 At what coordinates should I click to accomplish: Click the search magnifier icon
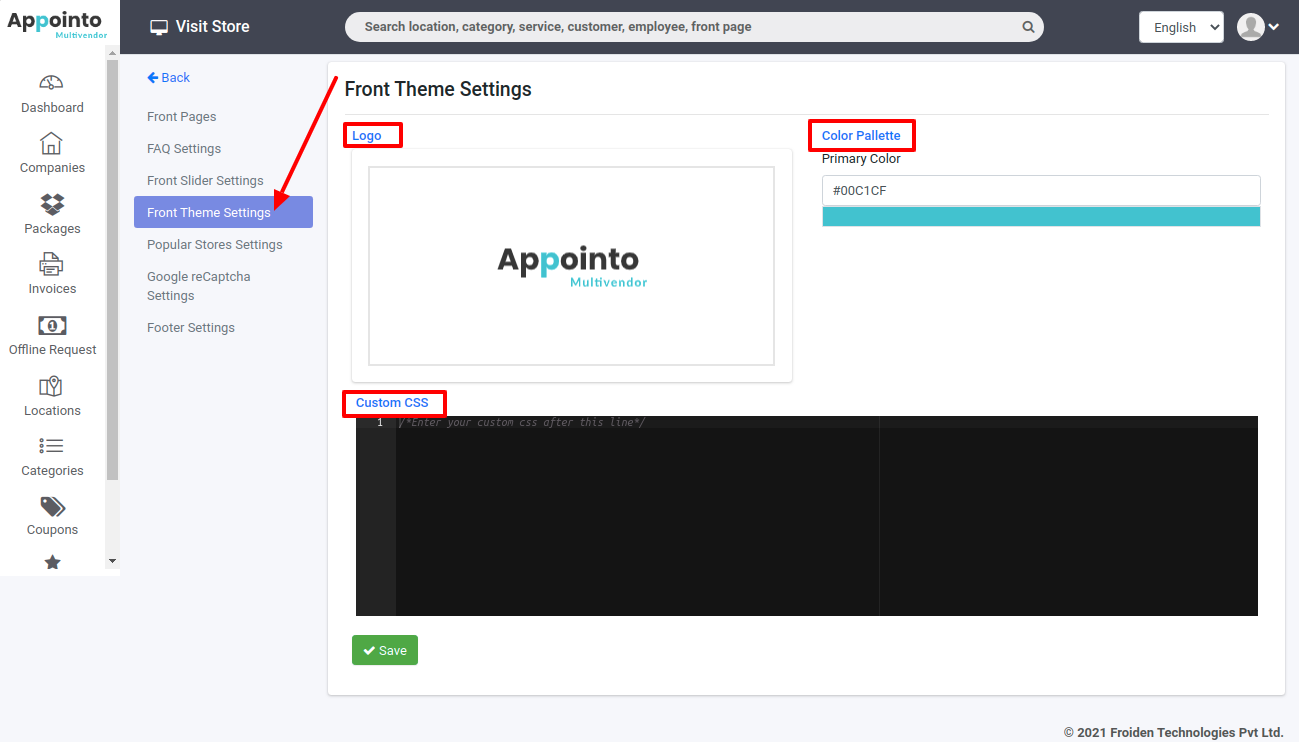point(1028,27)
